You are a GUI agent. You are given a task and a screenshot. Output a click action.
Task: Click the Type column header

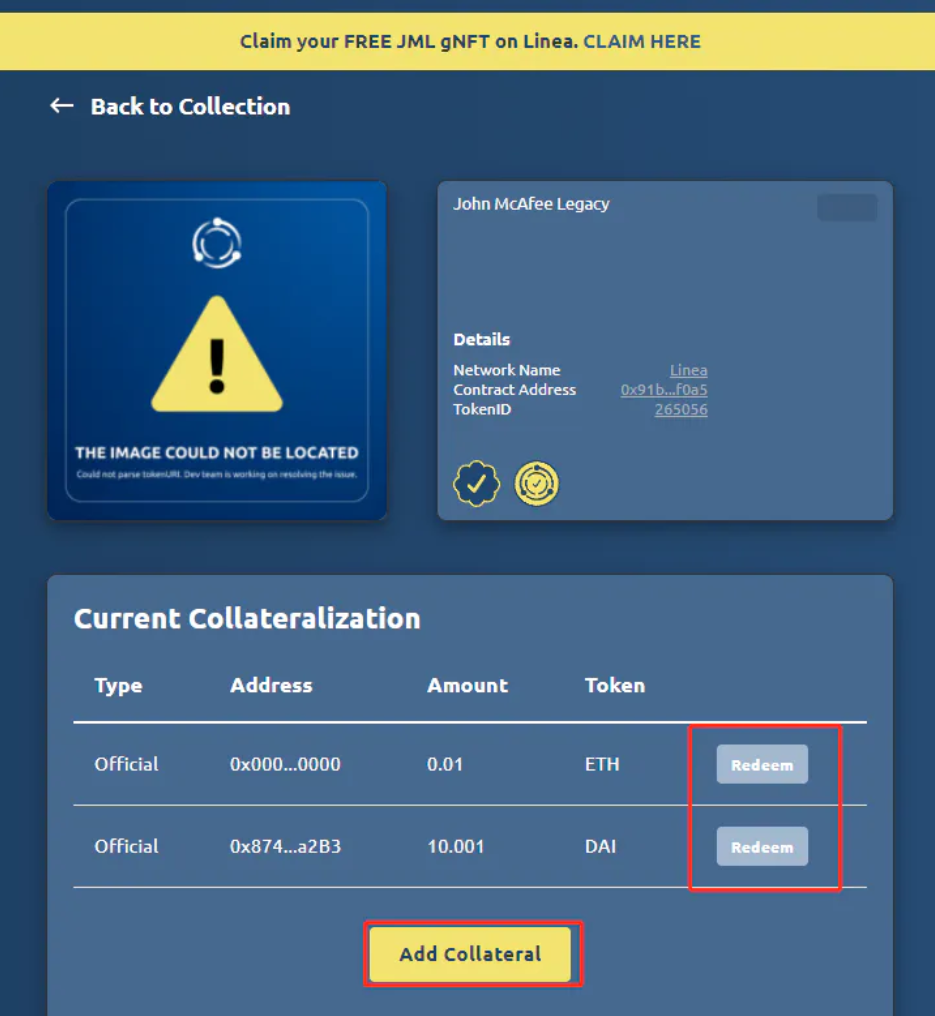coord(119,686)
